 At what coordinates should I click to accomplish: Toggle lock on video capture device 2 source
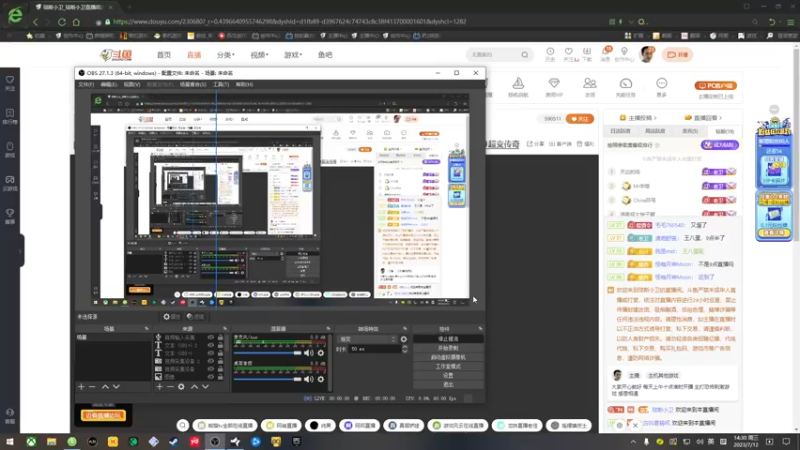220,361
